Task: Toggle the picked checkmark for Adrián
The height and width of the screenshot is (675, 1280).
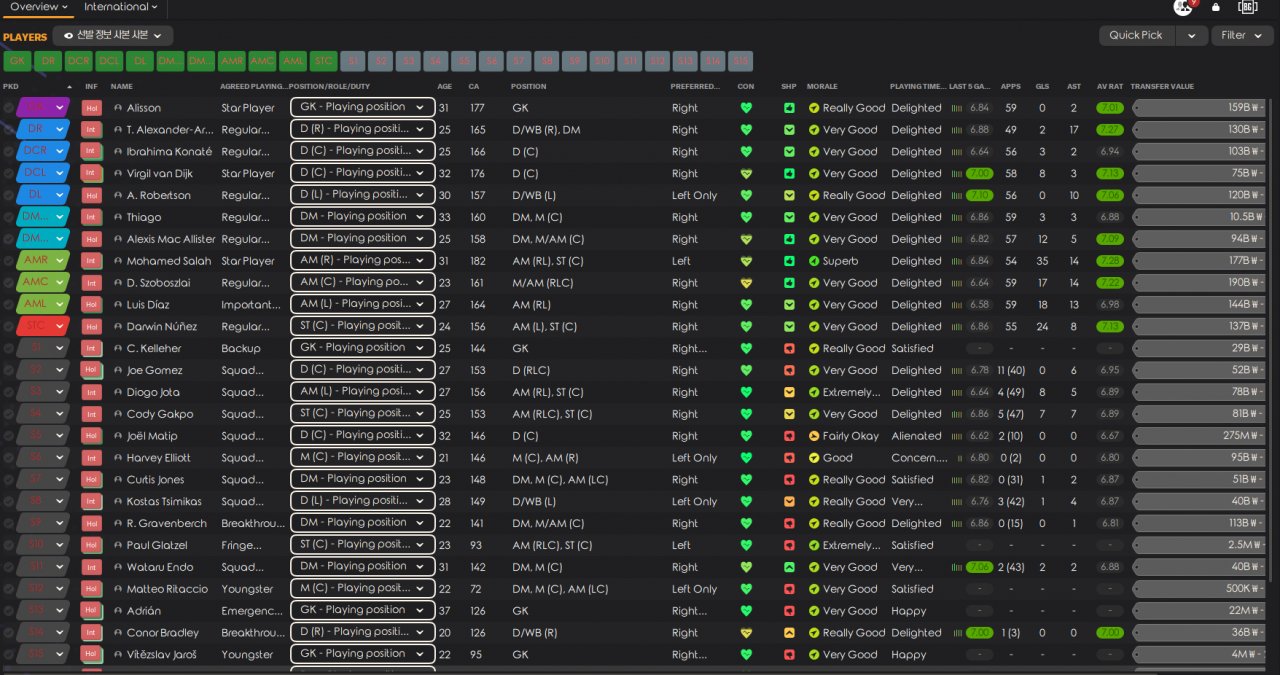Action: [9, 611]
